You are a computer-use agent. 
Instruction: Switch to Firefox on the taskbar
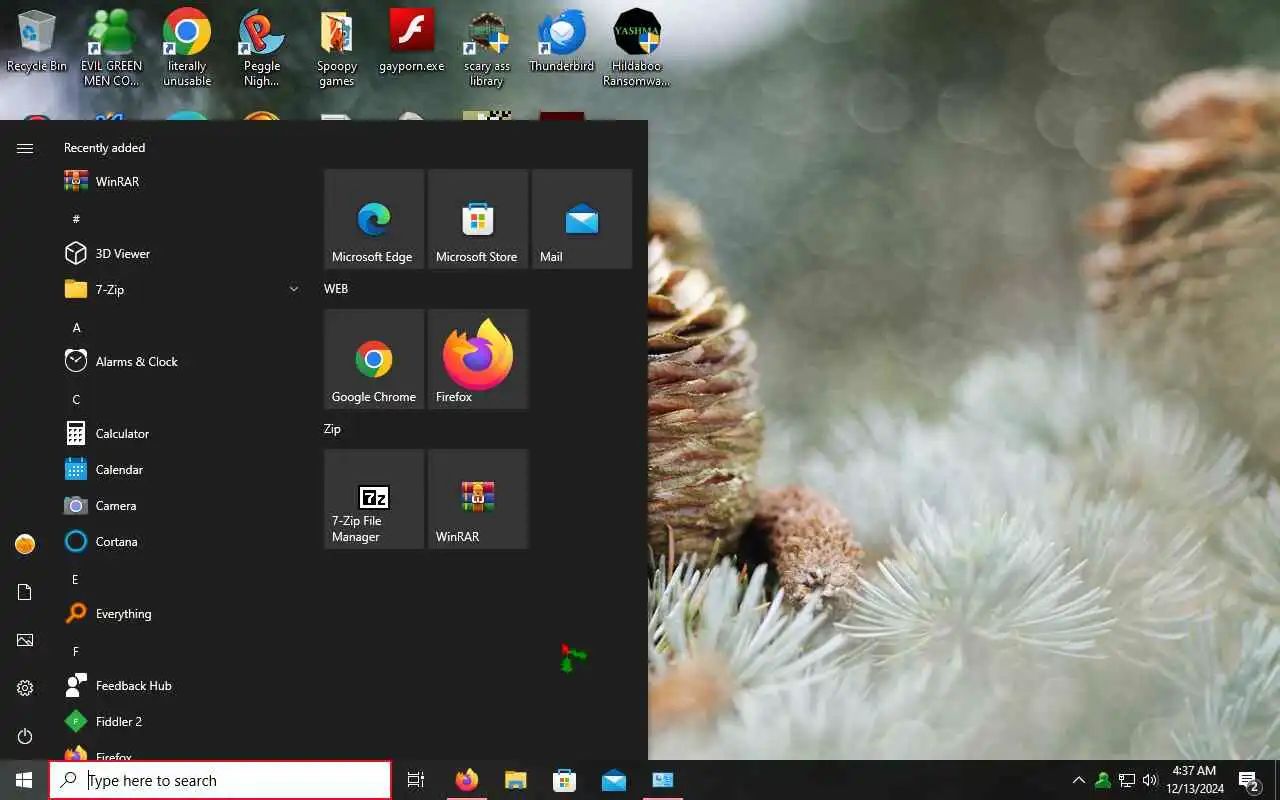tap(467, 780)
